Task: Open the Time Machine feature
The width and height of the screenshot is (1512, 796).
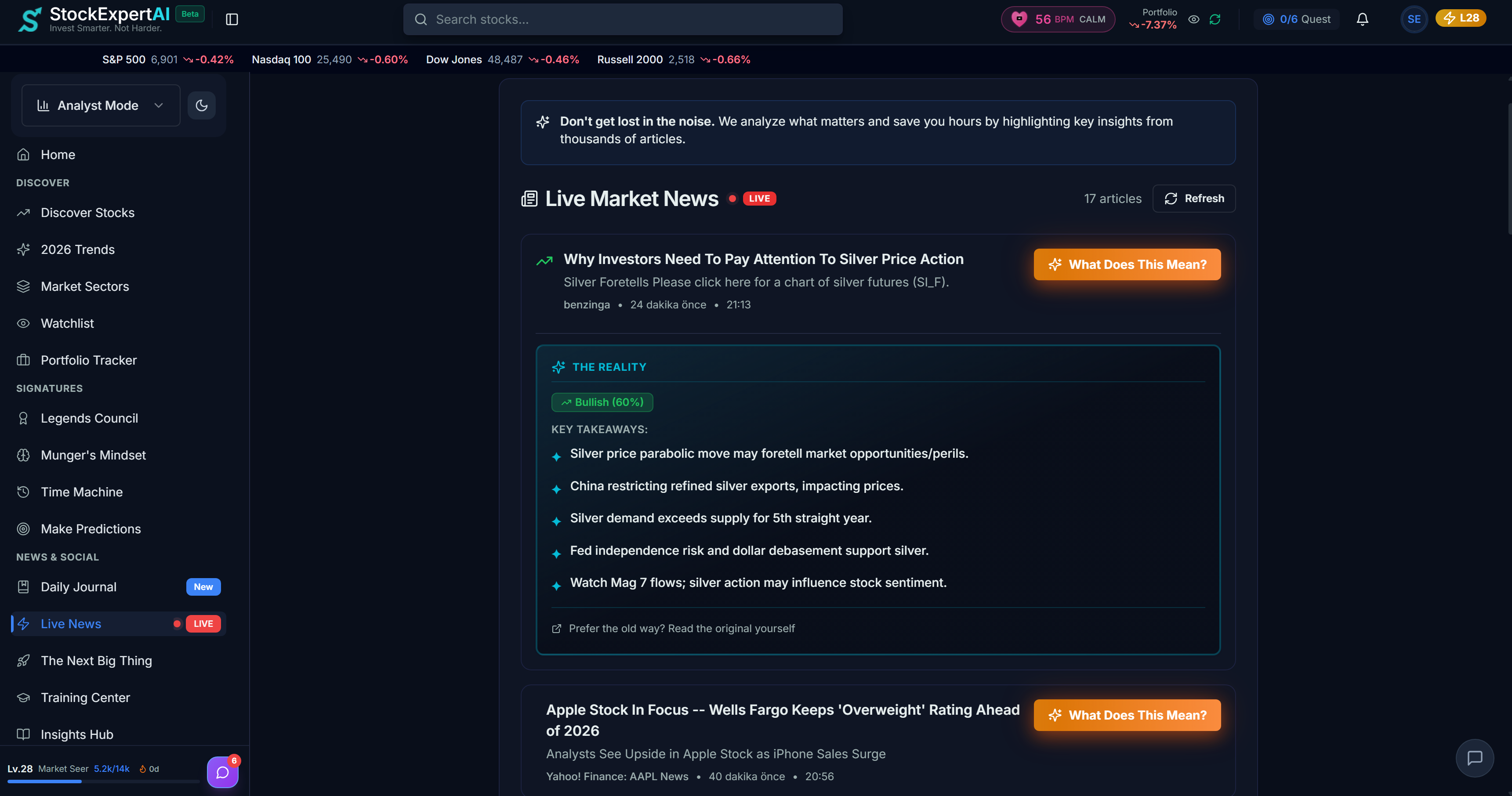Action: (81, 492)
